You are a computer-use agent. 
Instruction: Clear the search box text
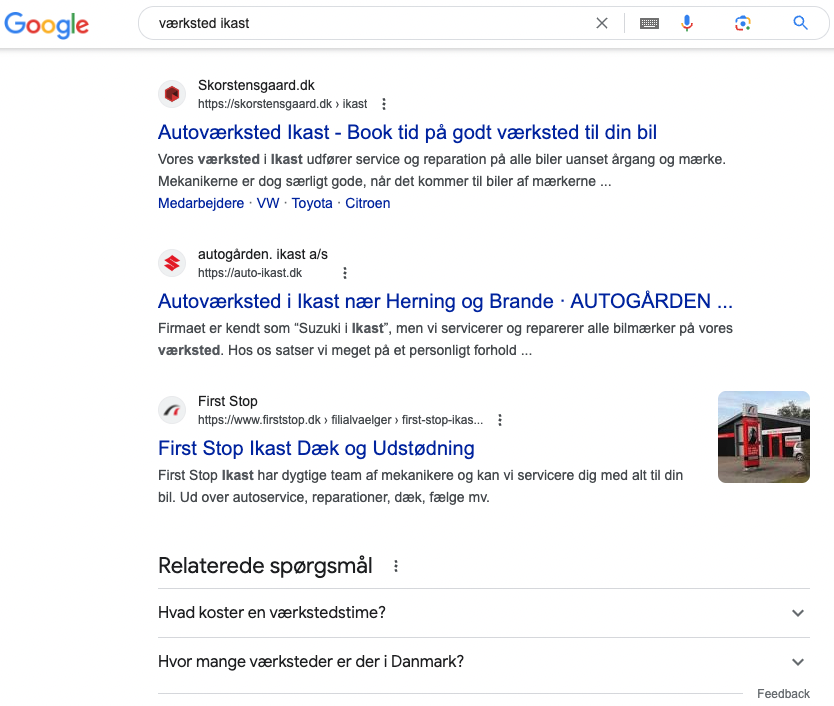602,23
